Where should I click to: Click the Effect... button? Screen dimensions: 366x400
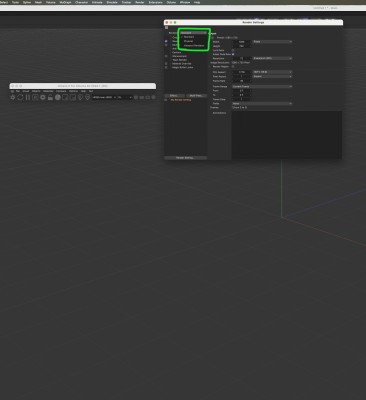click(x=174, y=96)
